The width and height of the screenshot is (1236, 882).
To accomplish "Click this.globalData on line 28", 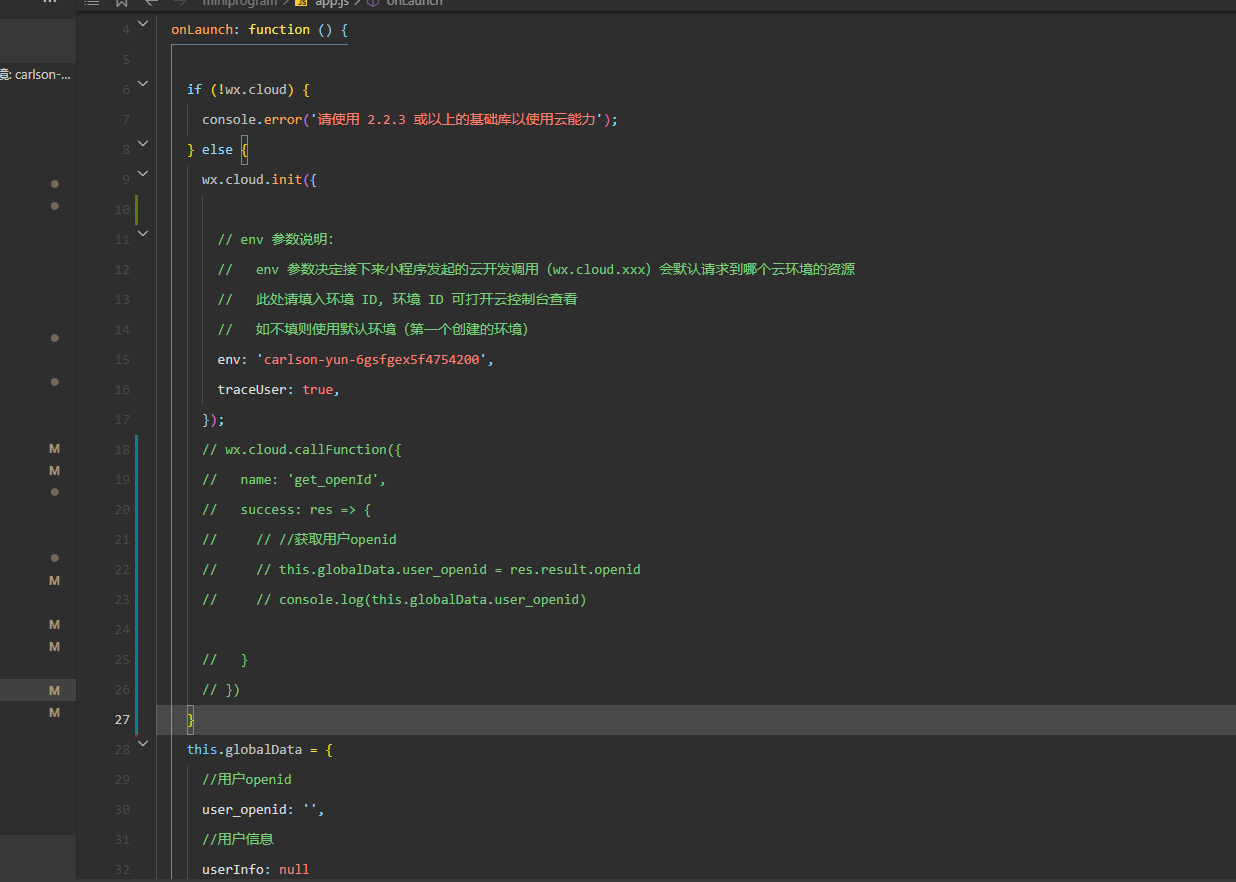I will point(244,750).
